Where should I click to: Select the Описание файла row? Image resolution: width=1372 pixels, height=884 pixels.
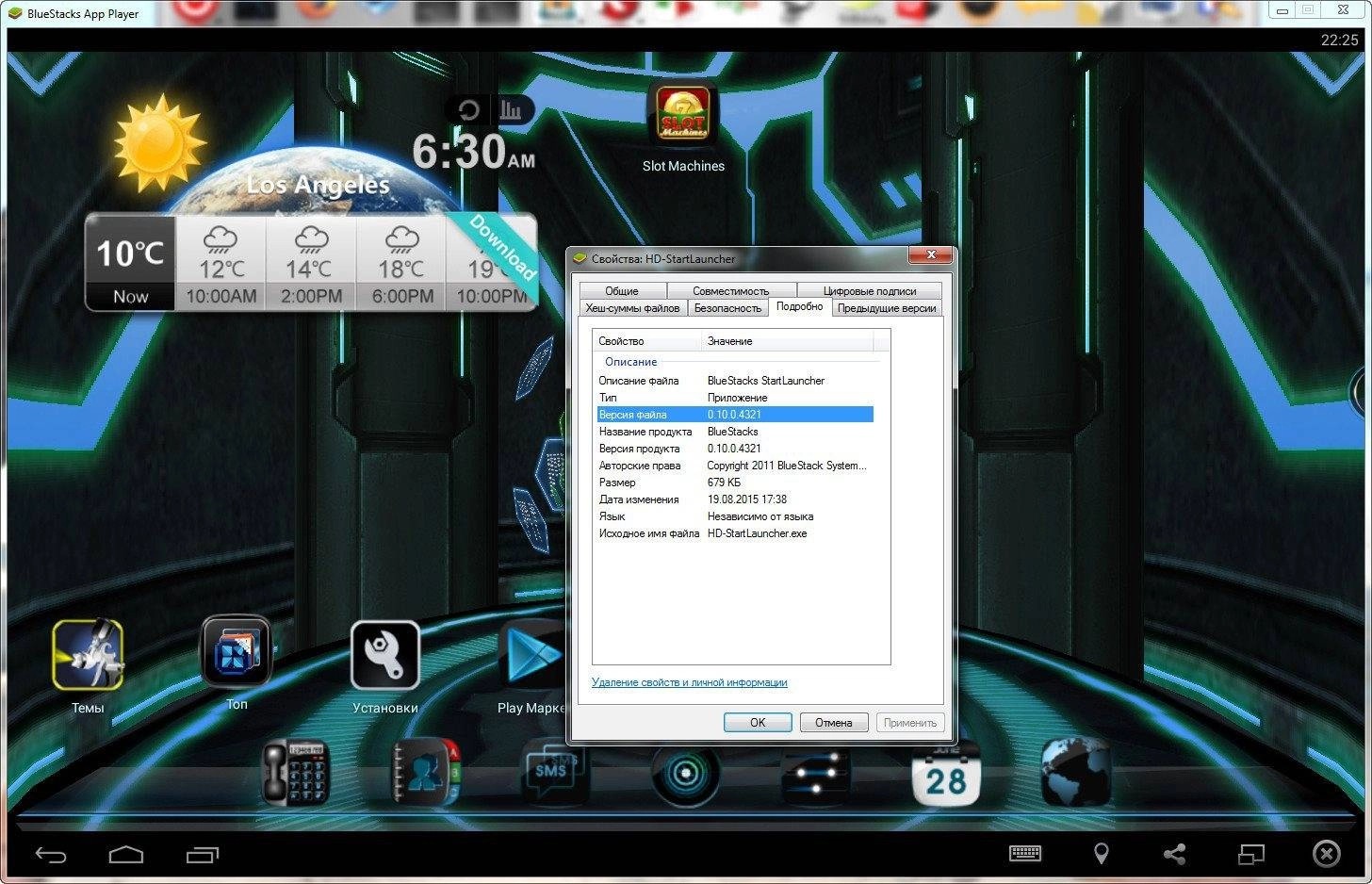coord(735,381)
